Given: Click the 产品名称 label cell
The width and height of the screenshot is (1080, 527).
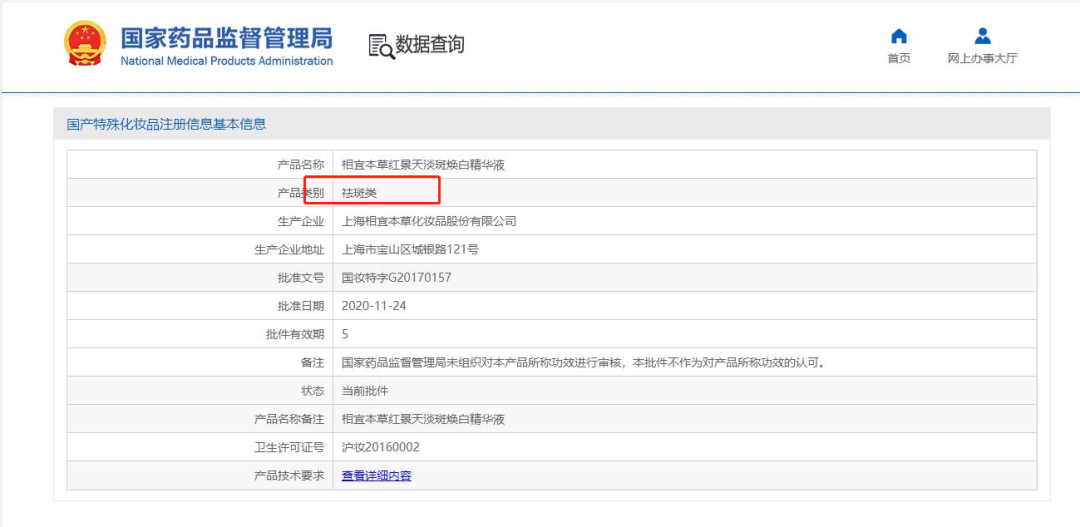Looking at the screenshot, I should pos(200,165).
